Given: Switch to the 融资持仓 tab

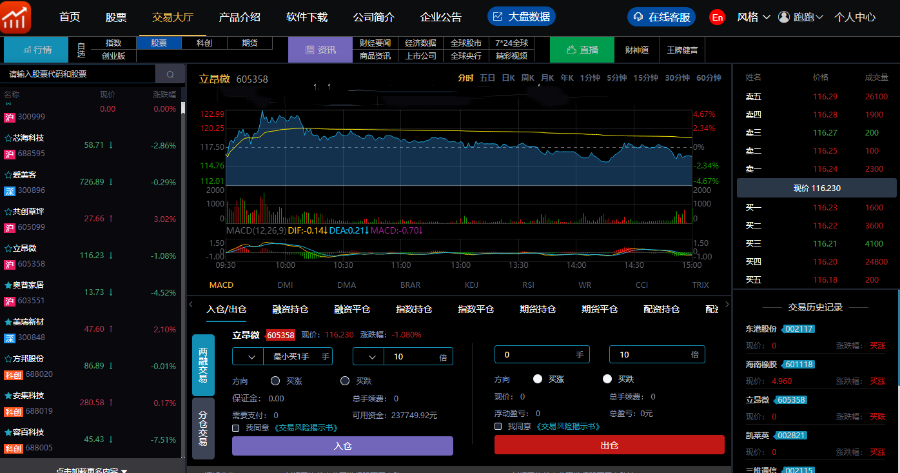Looking at the screenshot, I should (x=290, y=310).
